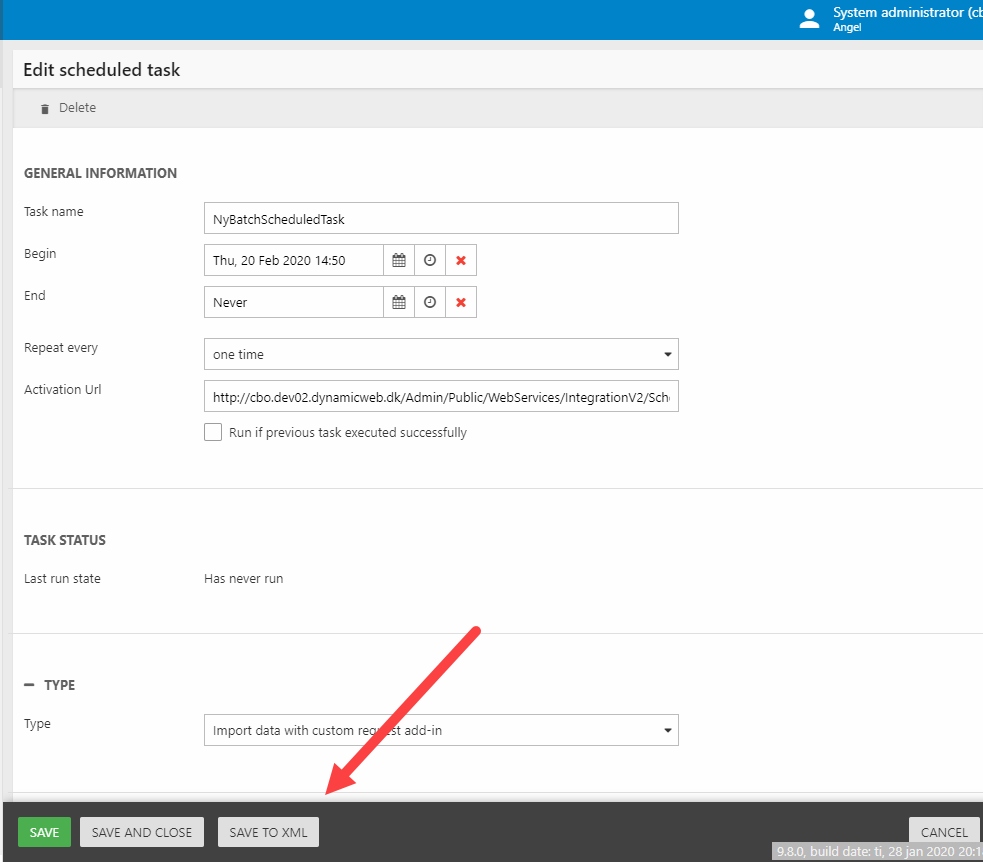
Task: Open the Begin date calendar picker
Action: (x=399, y=260)
